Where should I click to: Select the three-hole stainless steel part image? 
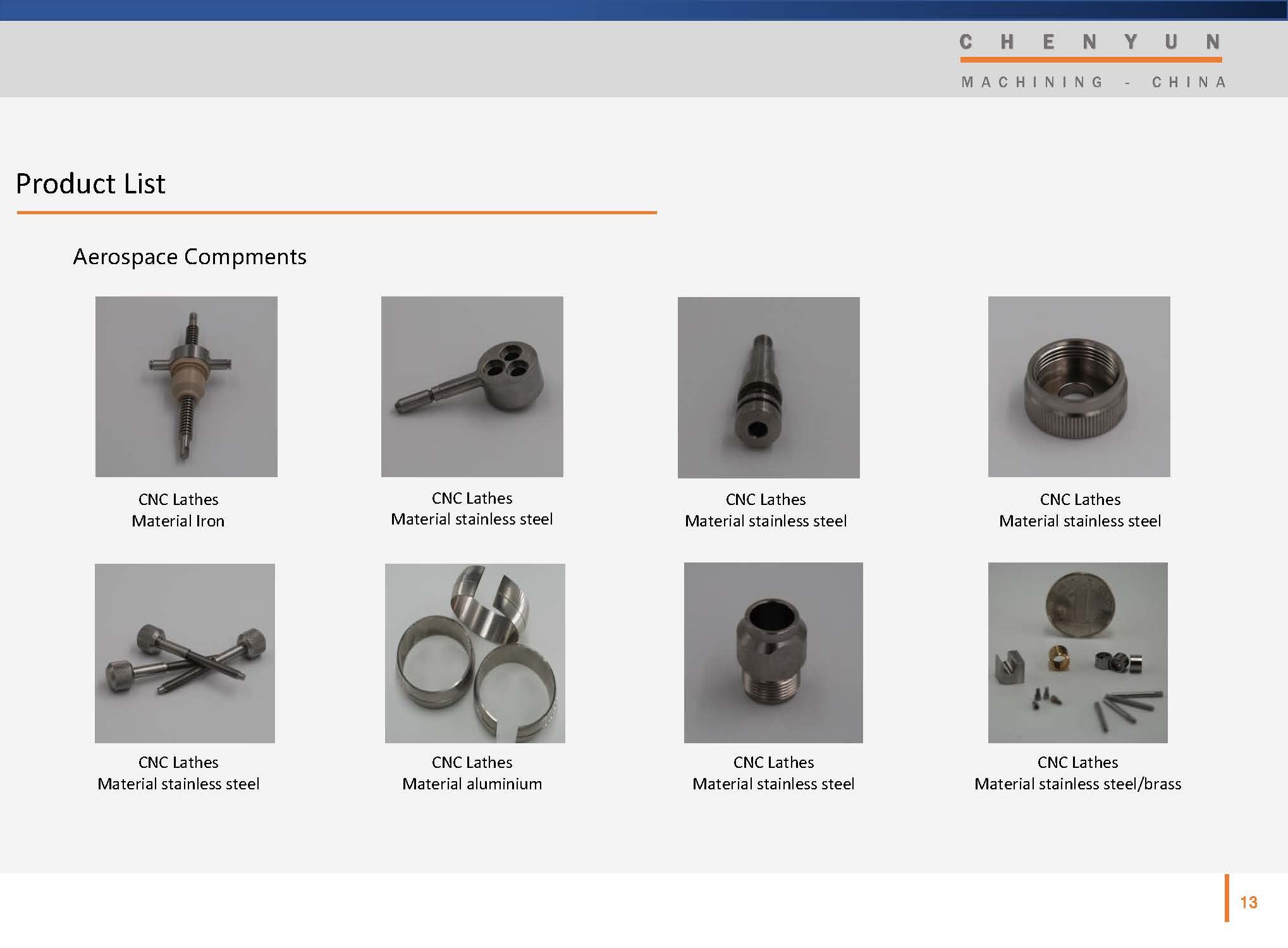point(472,386)
